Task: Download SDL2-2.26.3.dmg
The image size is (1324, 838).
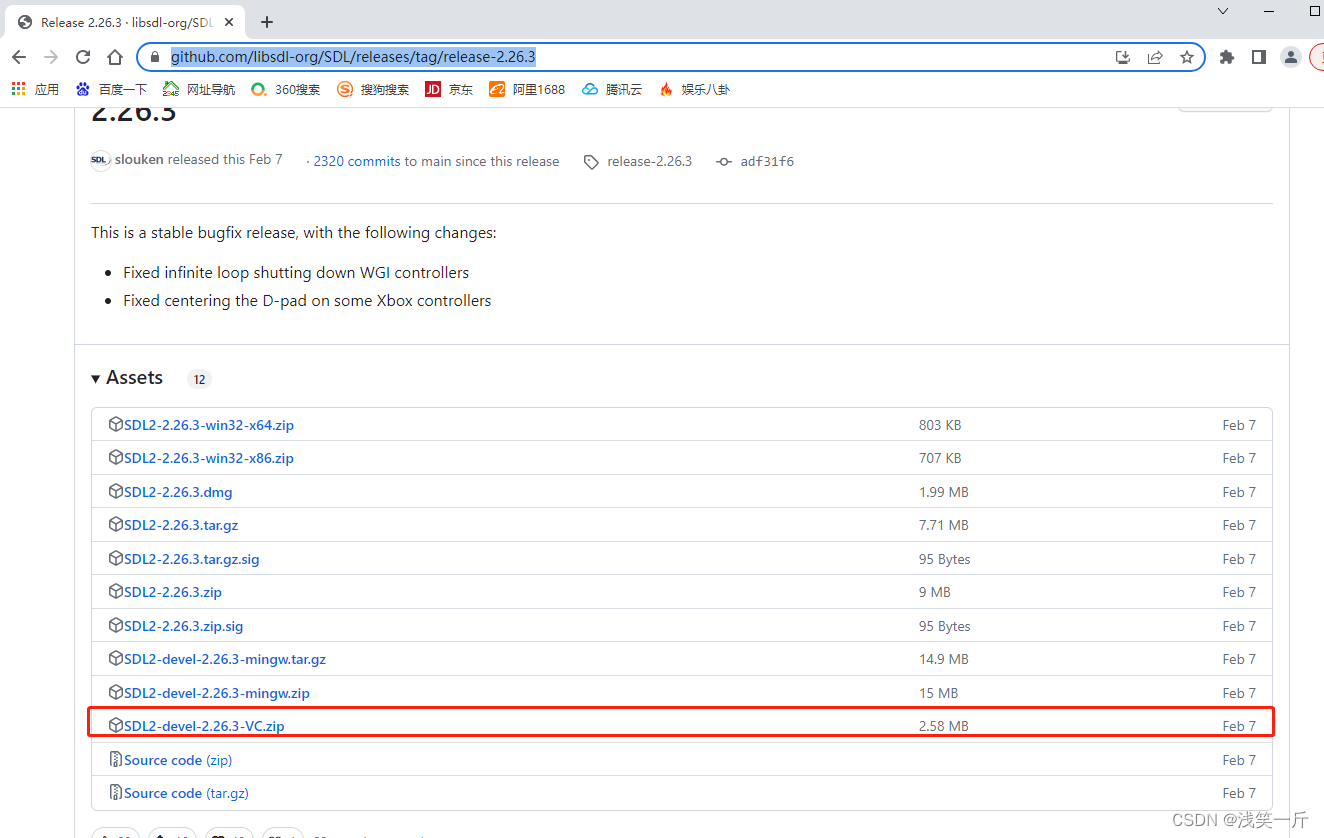Action: tap(178, 492)
